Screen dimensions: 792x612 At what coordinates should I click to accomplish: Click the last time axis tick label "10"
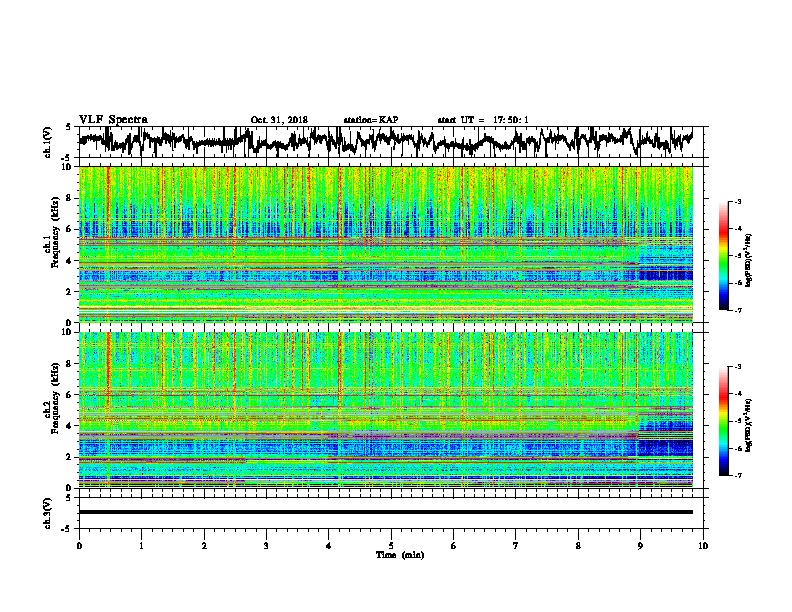click(x=703, y=546)
